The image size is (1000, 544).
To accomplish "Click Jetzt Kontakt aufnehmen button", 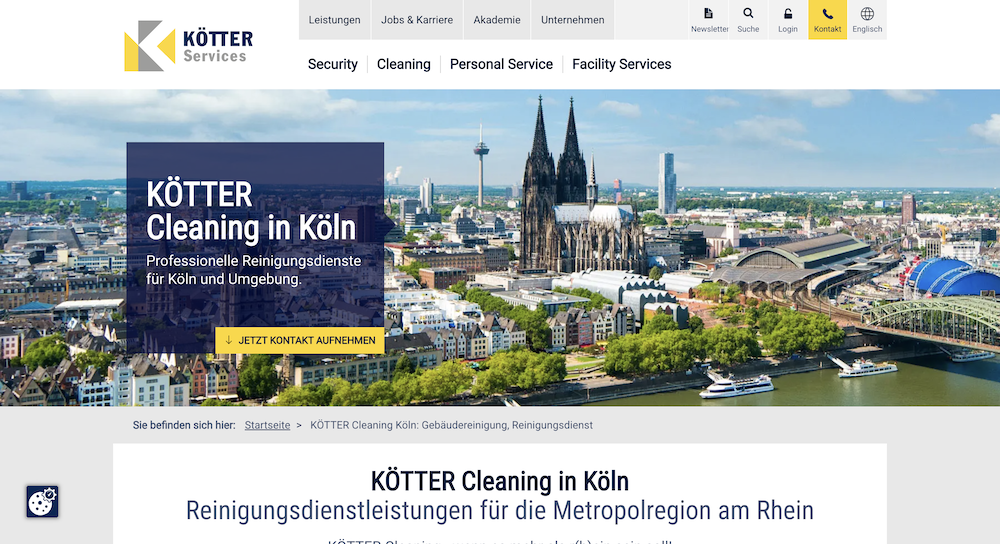I will coord(300,341).
